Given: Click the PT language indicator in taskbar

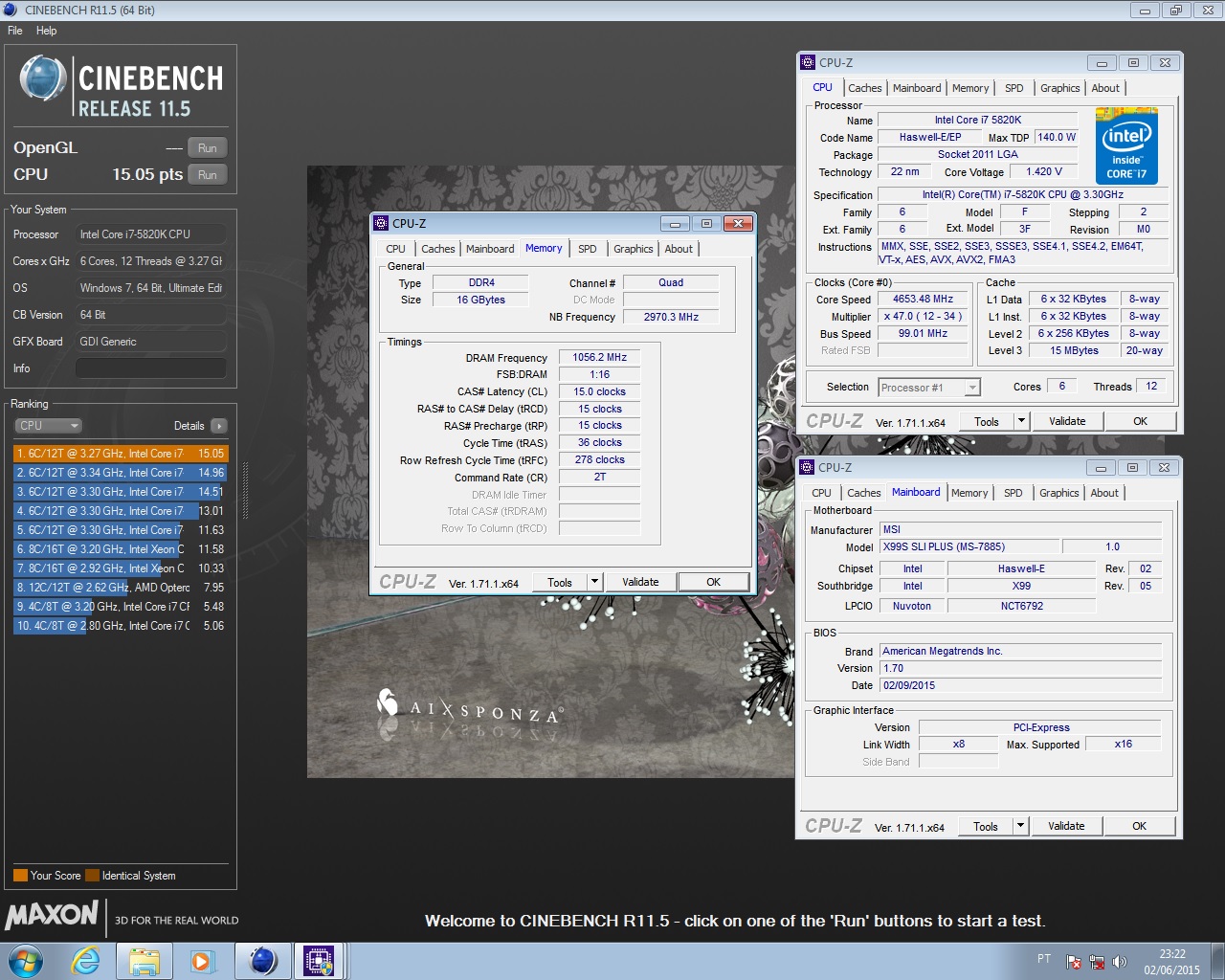Looking at the screenshot, I should pos(1044,958).
